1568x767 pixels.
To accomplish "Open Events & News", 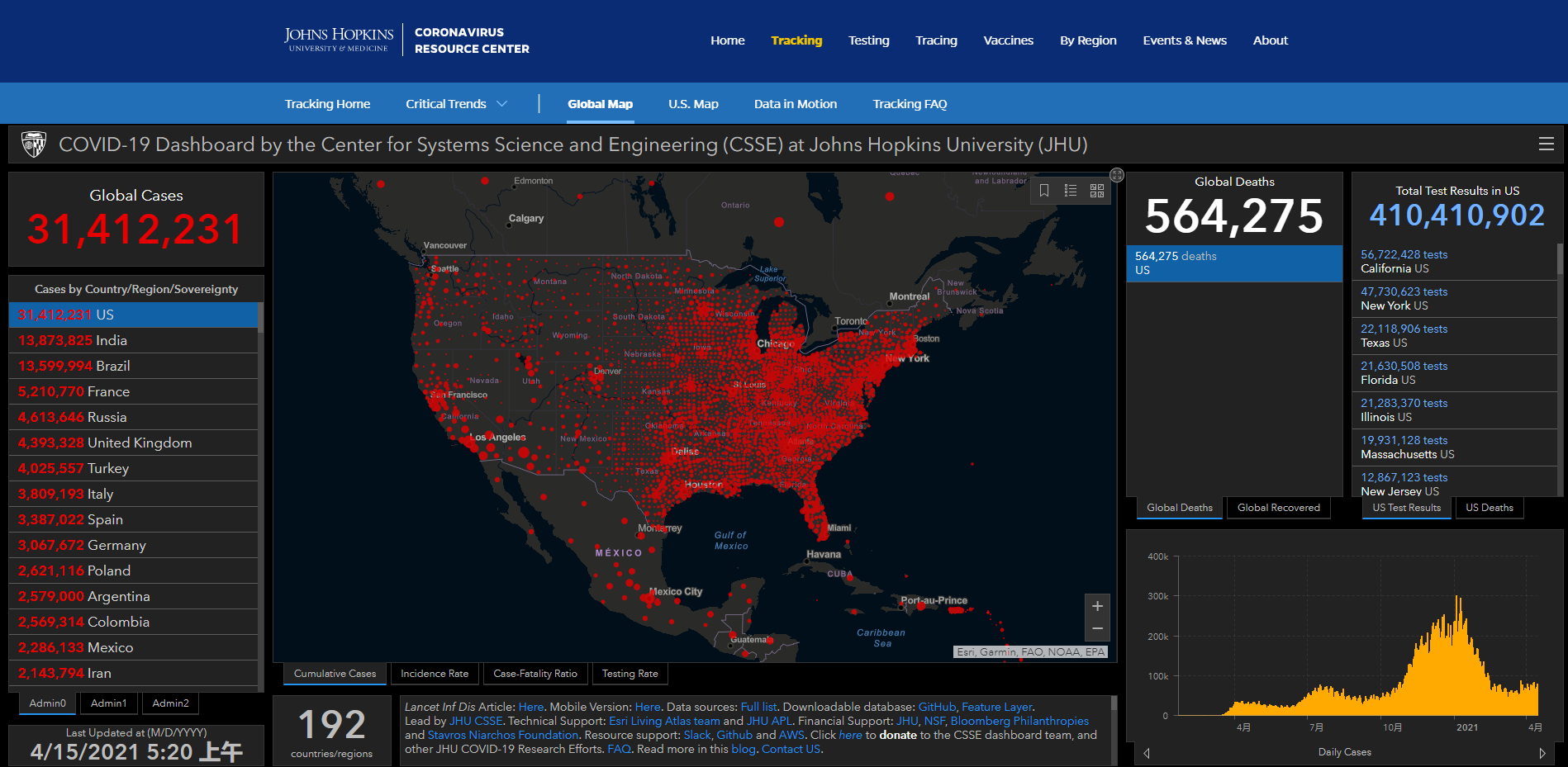I will pyautogui.click(x=1185, y=40).
